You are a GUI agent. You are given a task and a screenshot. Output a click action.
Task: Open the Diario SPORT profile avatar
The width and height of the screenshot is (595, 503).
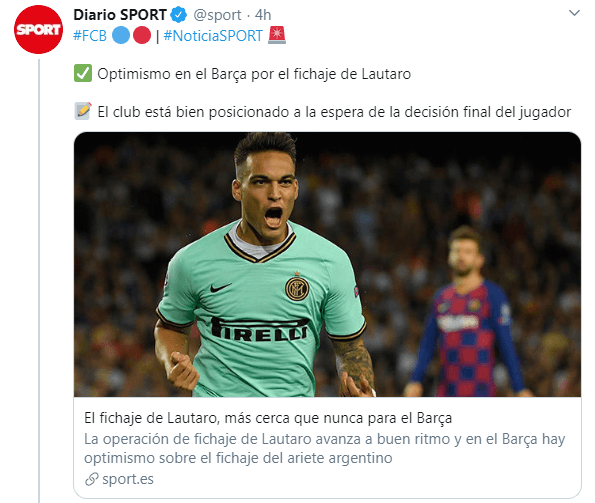coord(38,29)
